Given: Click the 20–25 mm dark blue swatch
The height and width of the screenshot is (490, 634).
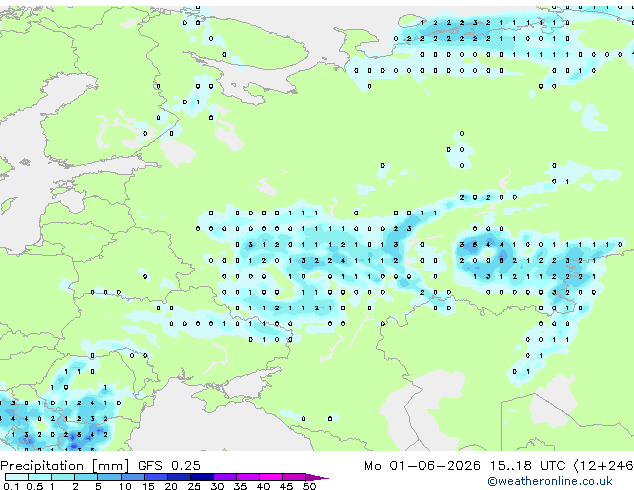Looking at the screenshot, I should point(179,477).
